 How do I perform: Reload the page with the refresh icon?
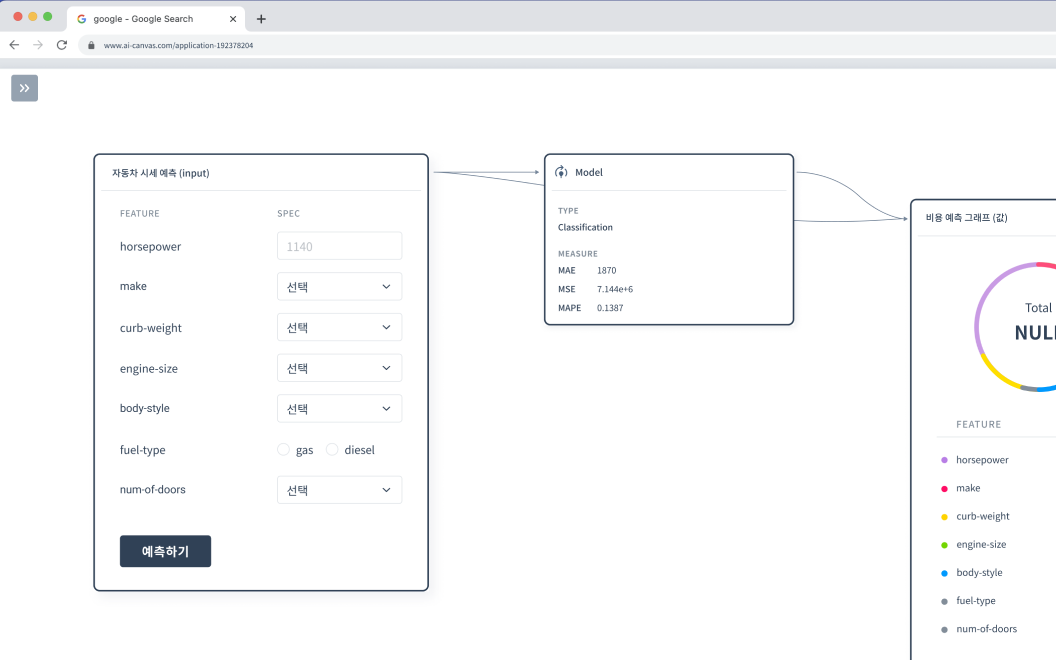62,45
